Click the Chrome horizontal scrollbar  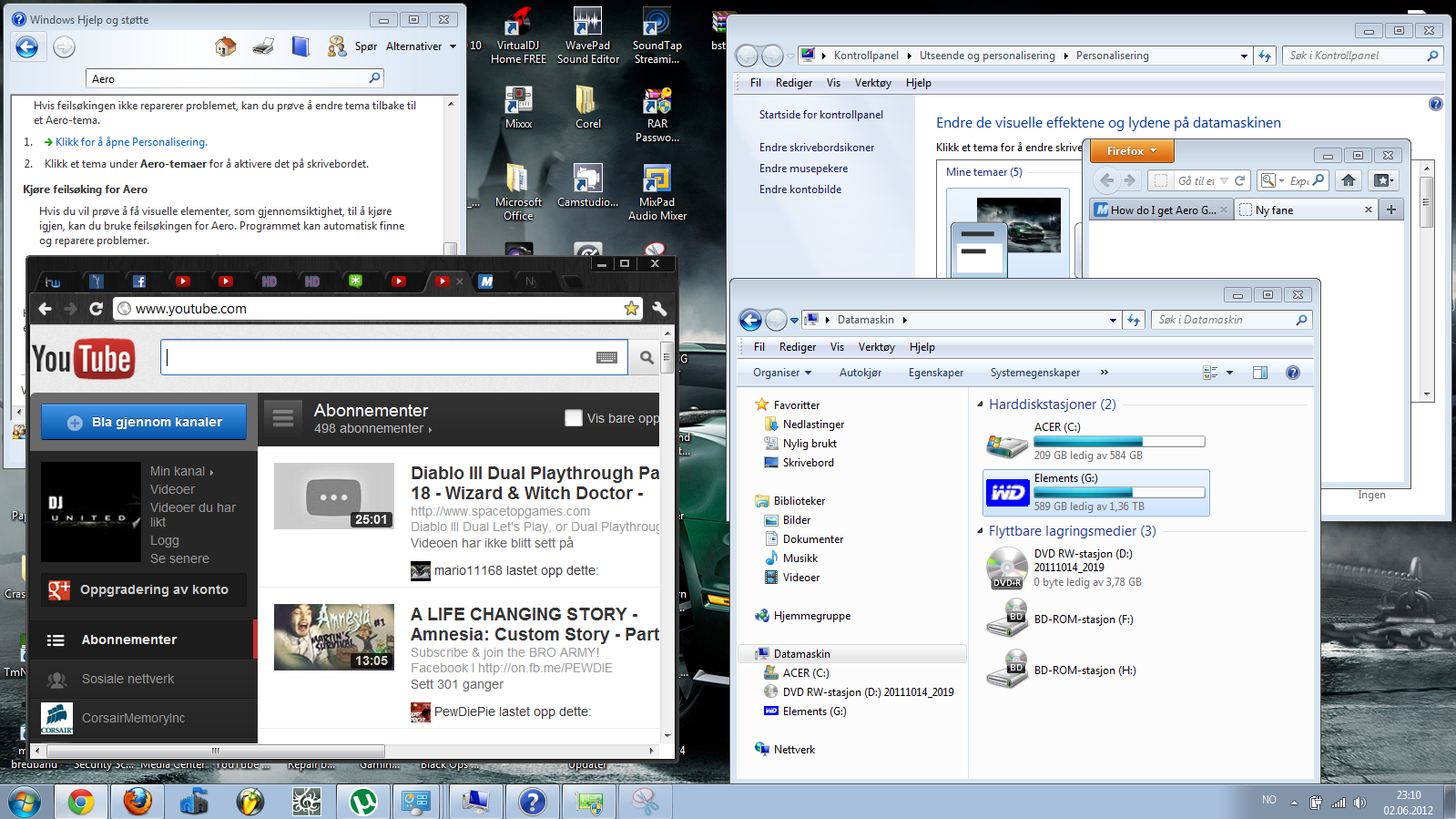click(217, 751)
